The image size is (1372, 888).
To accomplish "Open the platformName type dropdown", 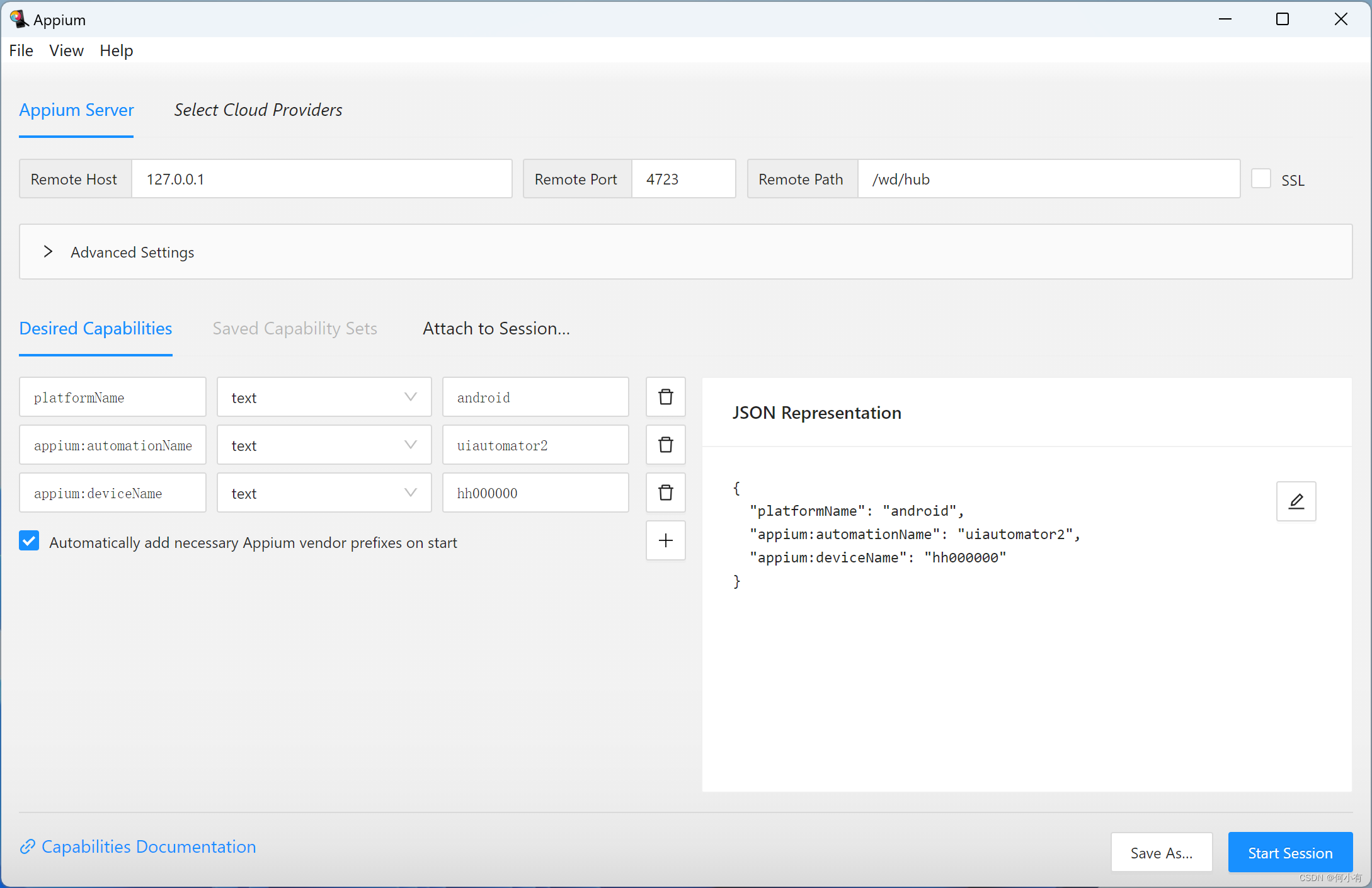I will click(322, 397).
